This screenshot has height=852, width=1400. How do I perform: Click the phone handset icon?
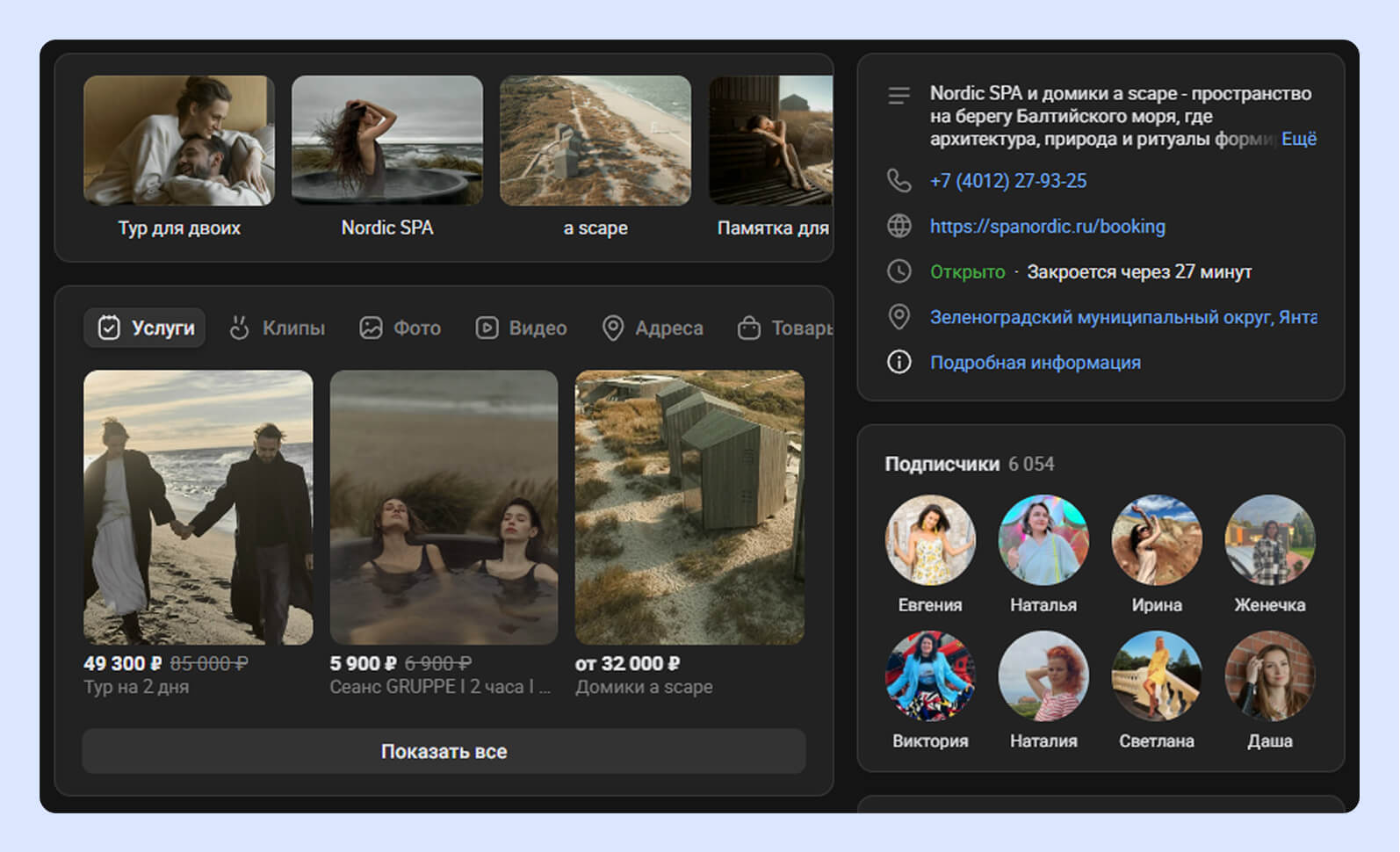(x=898, y=181)
